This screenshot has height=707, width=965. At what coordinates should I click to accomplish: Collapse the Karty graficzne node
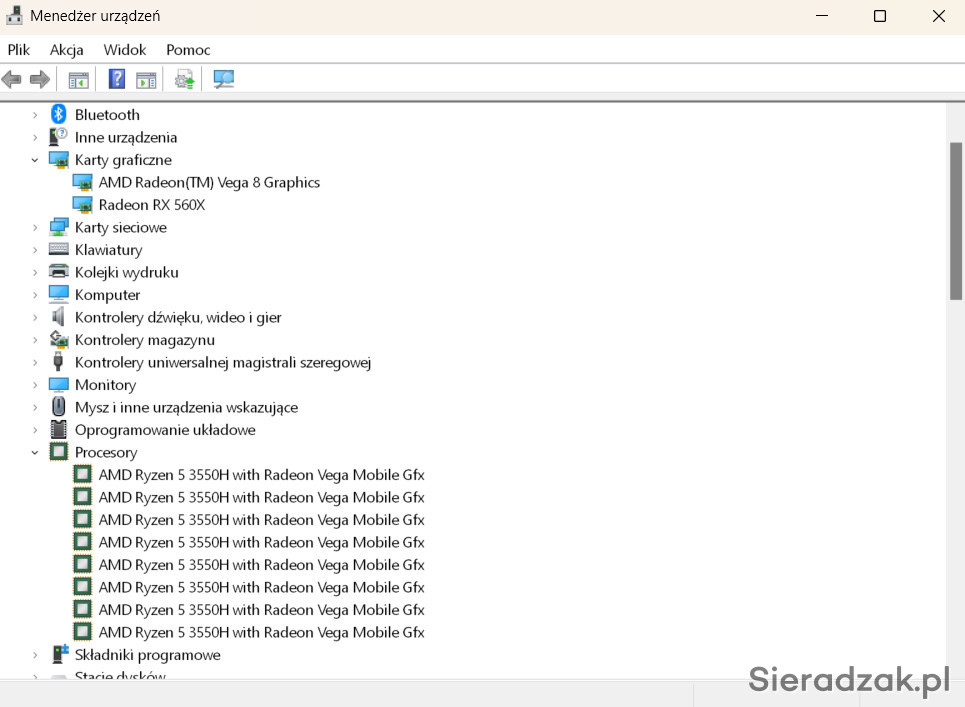tap(35, 160)
